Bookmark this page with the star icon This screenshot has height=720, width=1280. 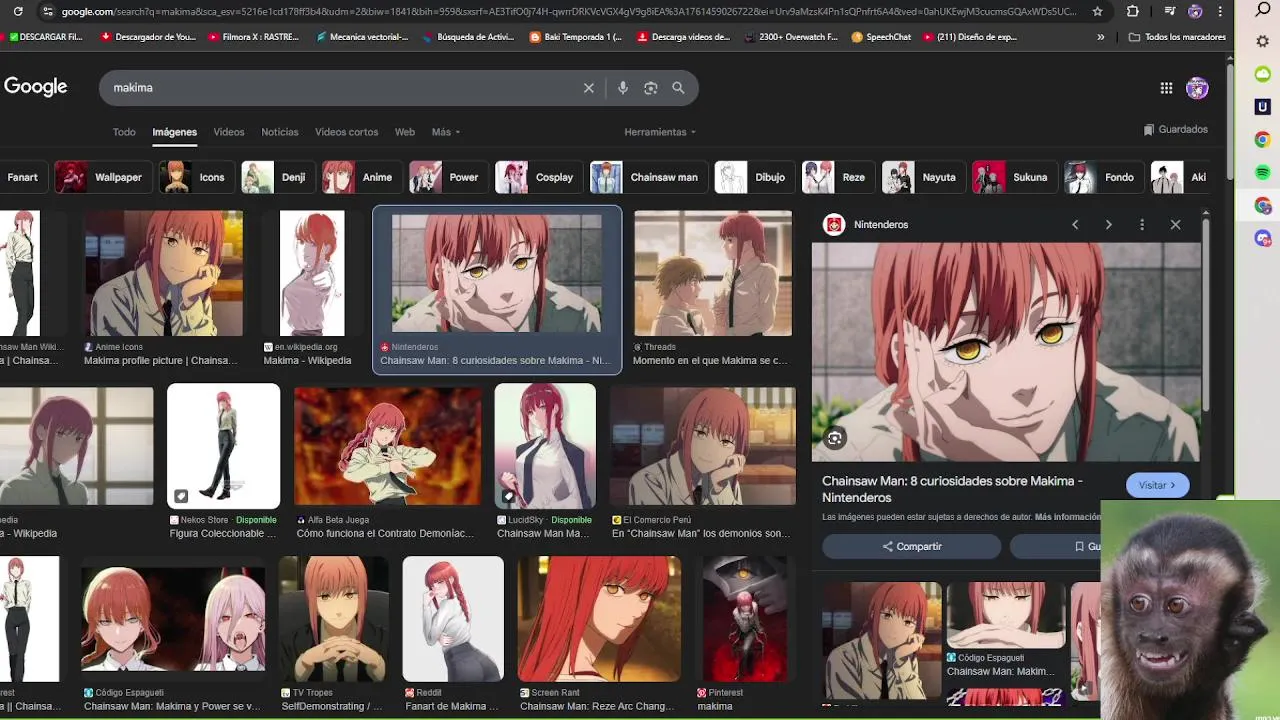[1098, 11]
